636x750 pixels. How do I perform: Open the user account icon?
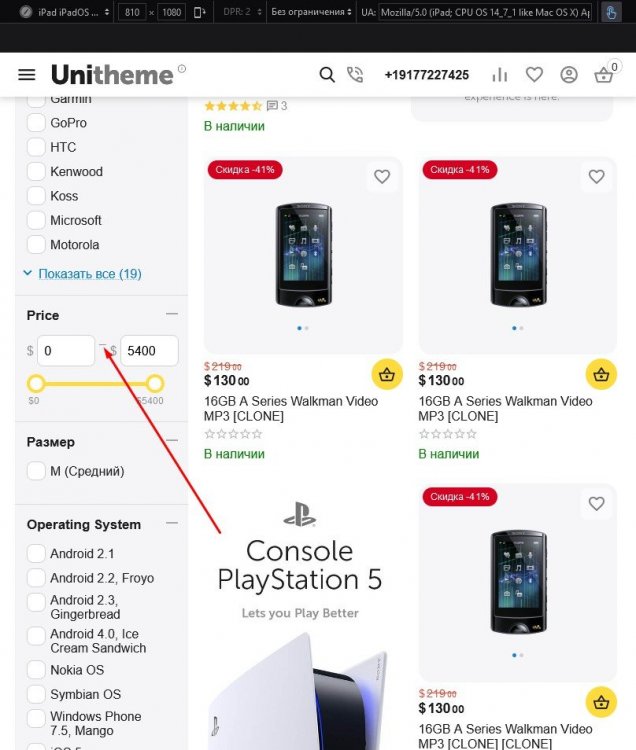pos(569,75)
